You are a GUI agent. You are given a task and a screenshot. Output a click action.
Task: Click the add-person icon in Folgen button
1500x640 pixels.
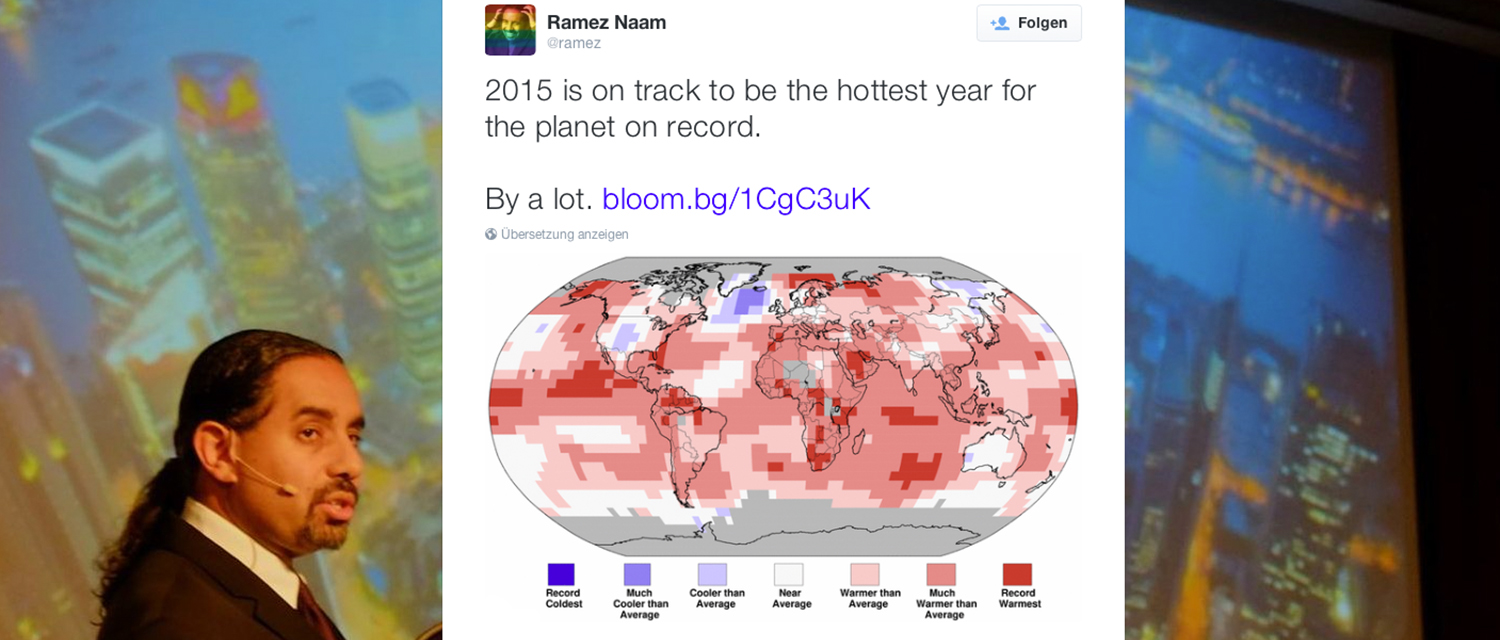point(999,23)
